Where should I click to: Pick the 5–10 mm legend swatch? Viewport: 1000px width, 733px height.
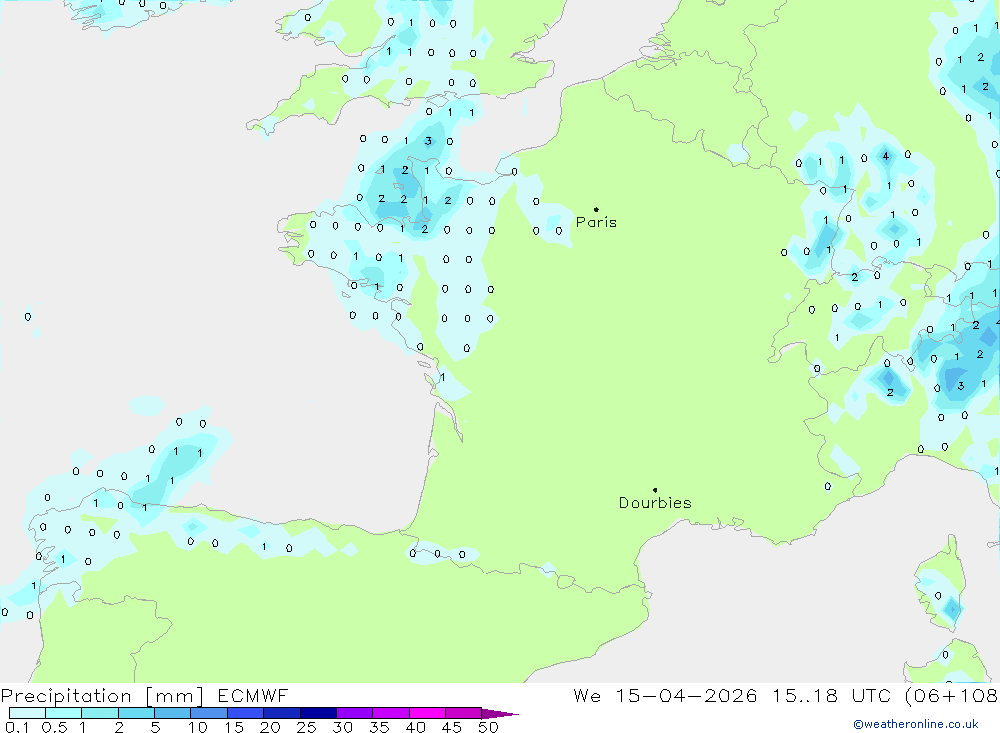click(173, 713)
